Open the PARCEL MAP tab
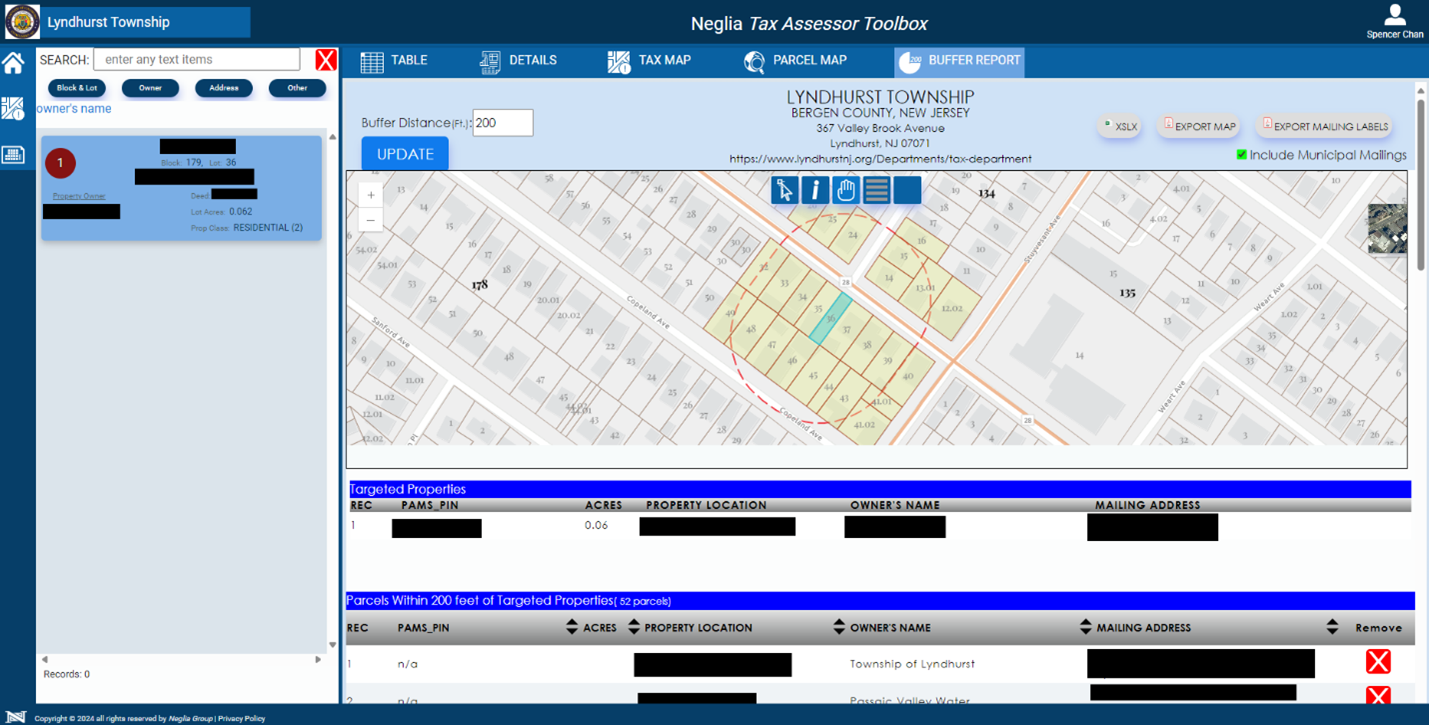Viewport: 1429px width, 725px height. [795, 61]
